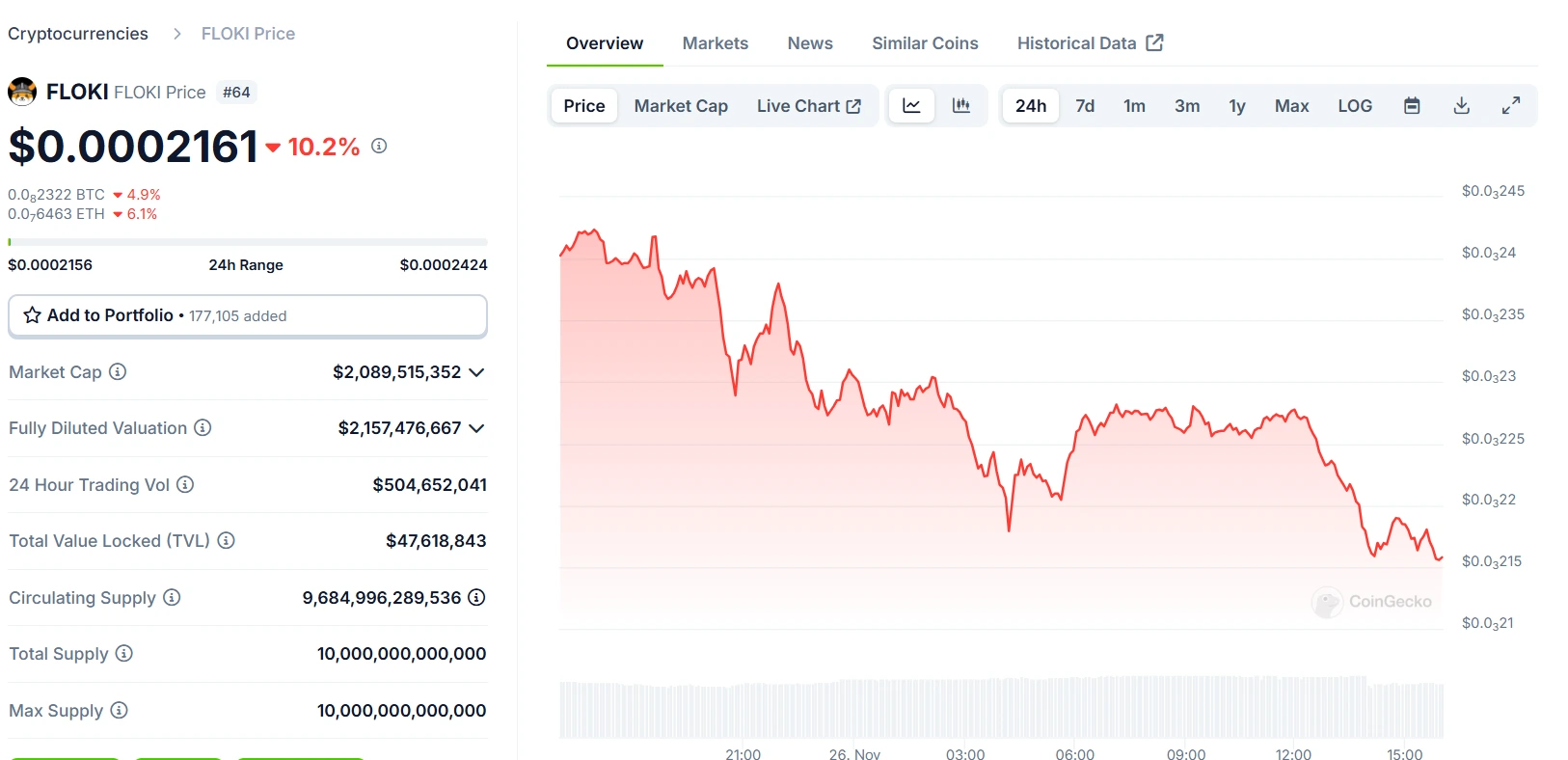
Task: Add FLOKI to Portfolio
Action: pos(248,315)
